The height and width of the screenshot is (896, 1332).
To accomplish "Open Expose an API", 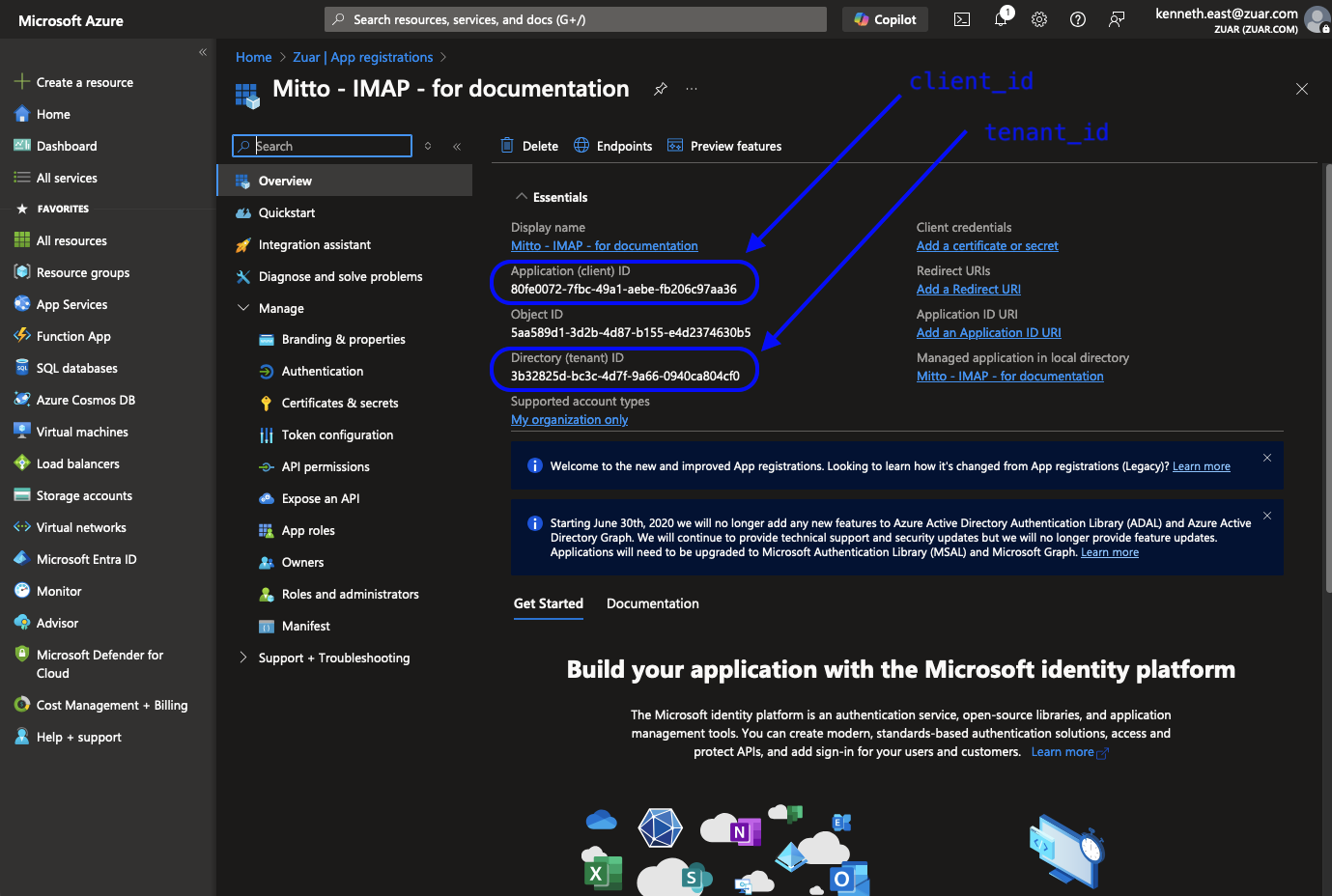I will click(x=320, y=498).
